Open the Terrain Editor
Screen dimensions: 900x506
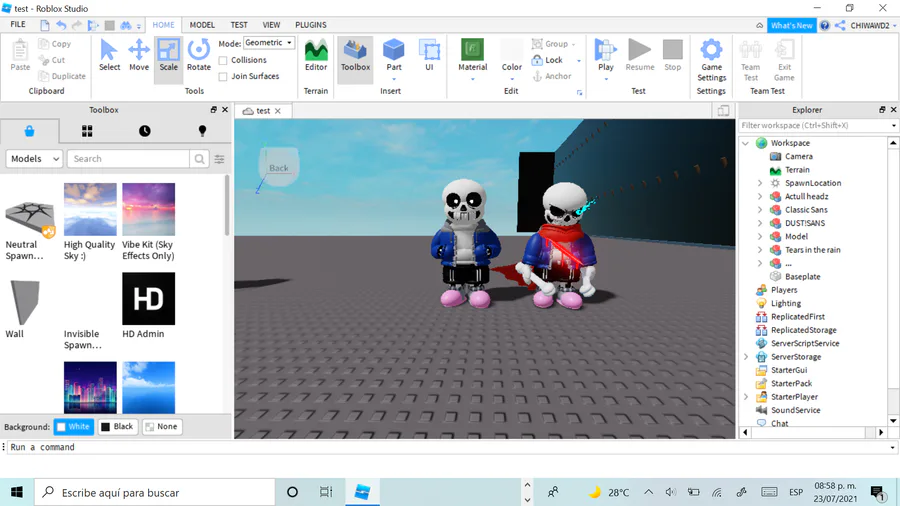pos(316,56)
